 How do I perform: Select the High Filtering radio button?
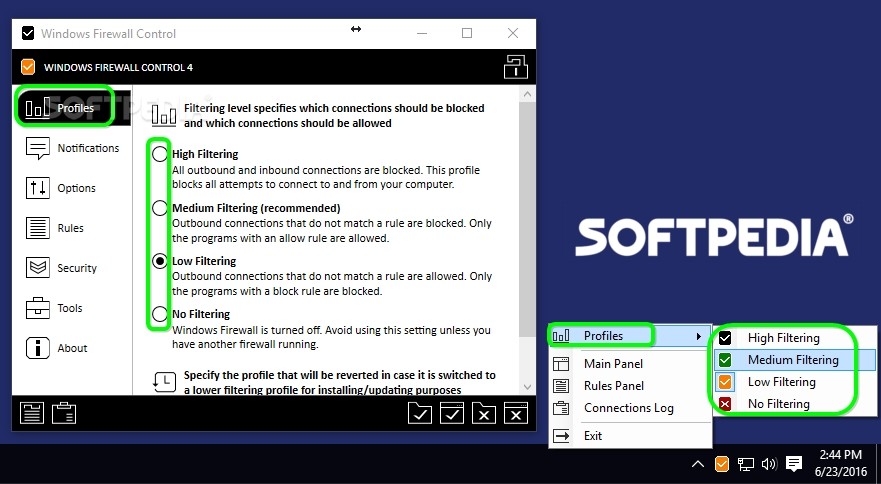tap(160, 154)
